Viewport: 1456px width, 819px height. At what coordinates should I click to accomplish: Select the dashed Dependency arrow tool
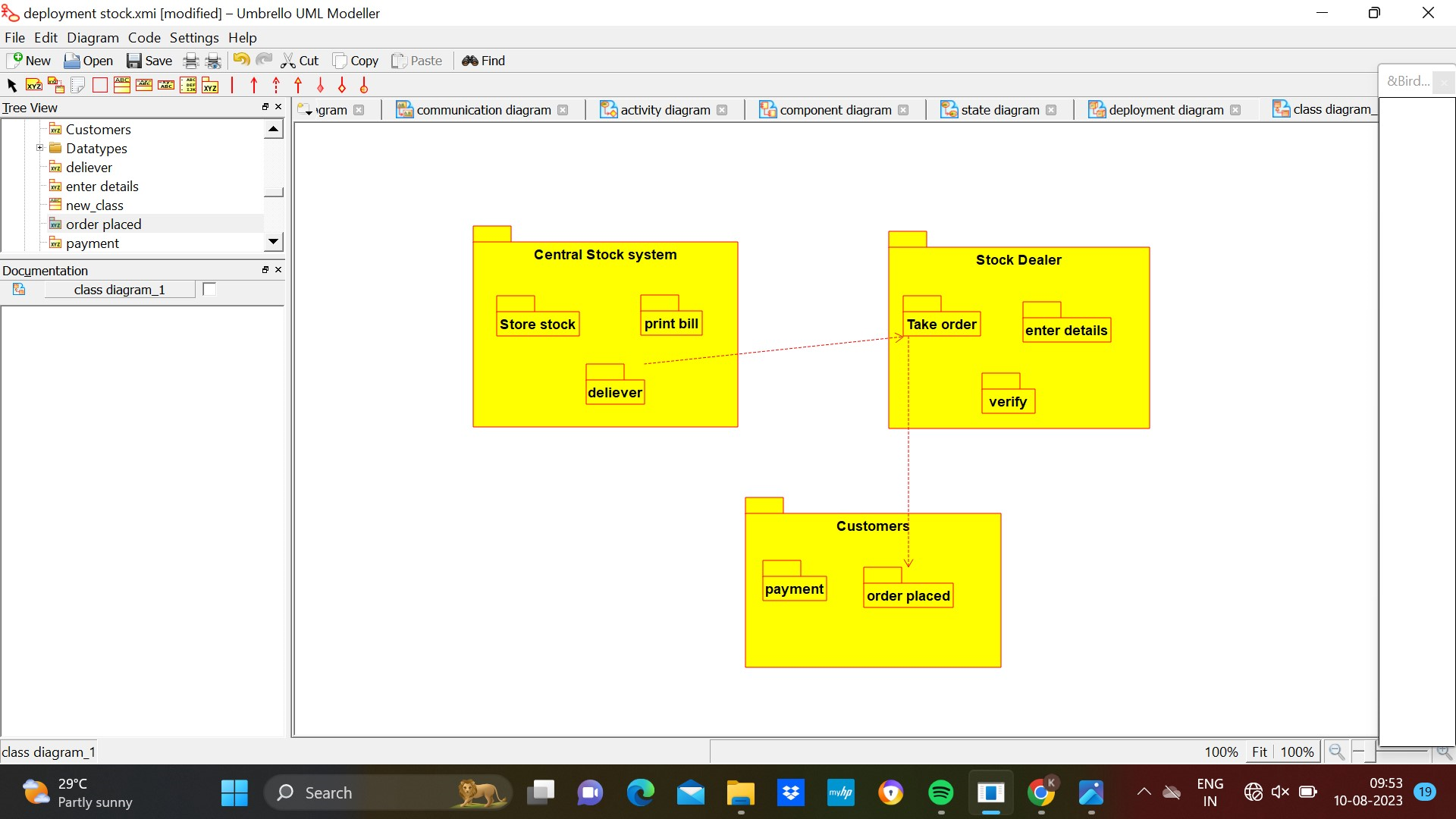pos(276,85)
